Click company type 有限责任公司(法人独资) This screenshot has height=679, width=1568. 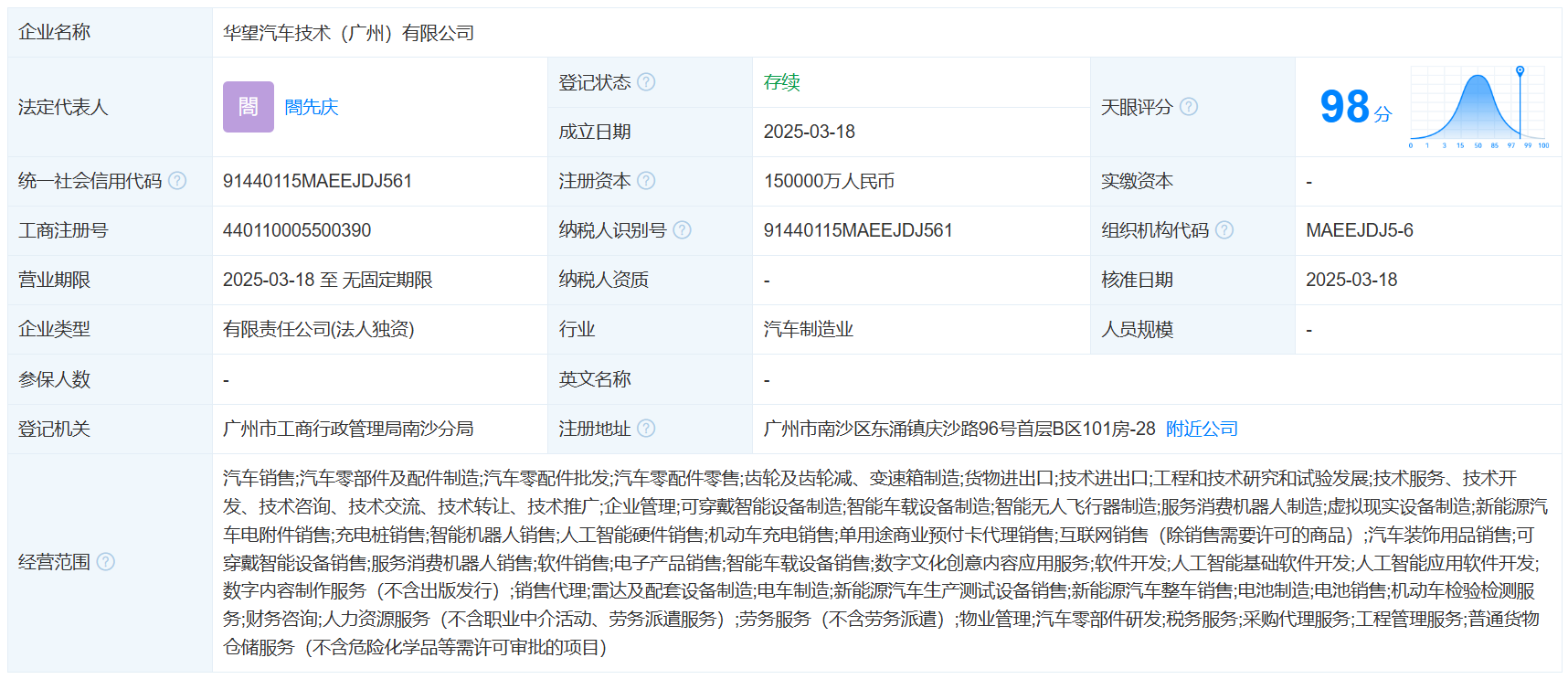point(319,329)
